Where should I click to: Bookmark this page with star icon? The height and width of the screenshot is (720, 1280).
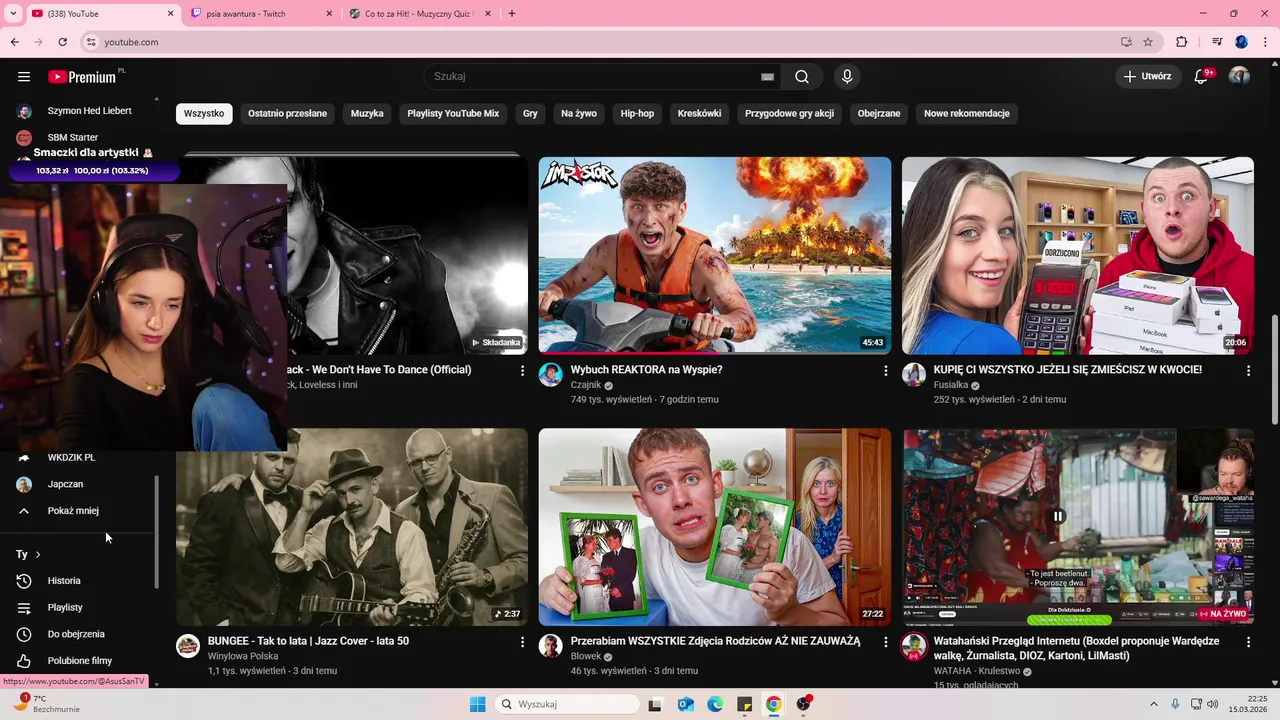(x=1148, y=42)
